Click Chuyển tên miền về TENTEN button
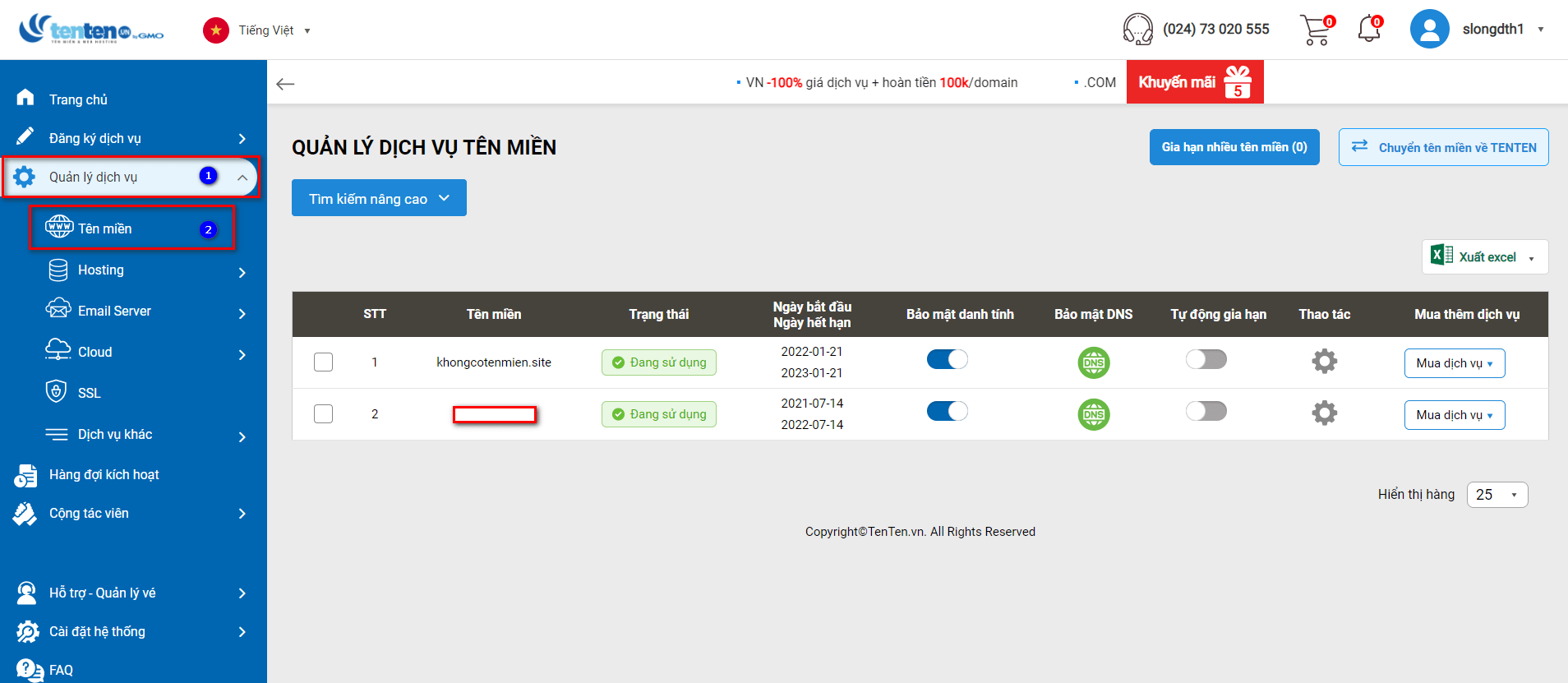 pos(1443,147)
